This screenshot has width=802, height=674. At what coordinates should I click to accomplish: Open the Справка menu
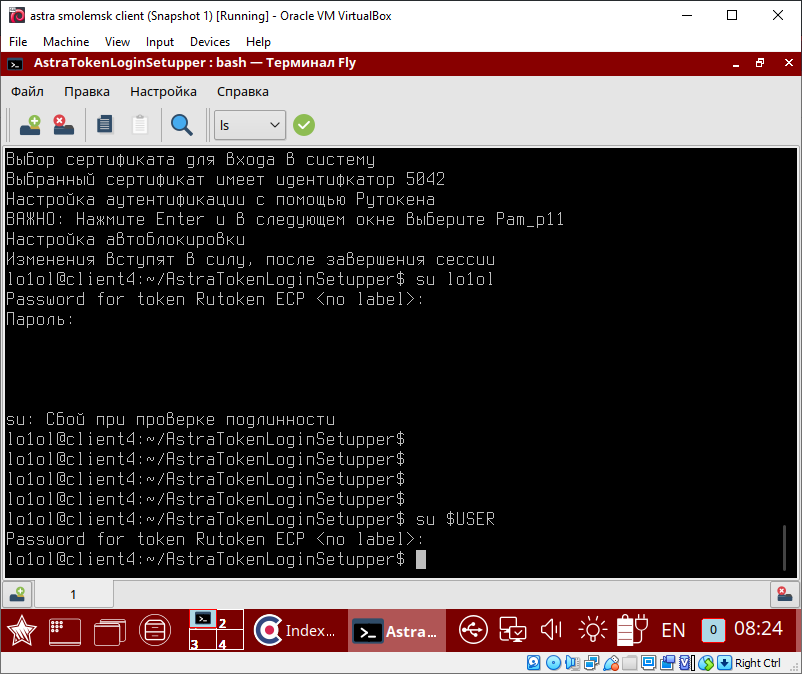point(242,92)
